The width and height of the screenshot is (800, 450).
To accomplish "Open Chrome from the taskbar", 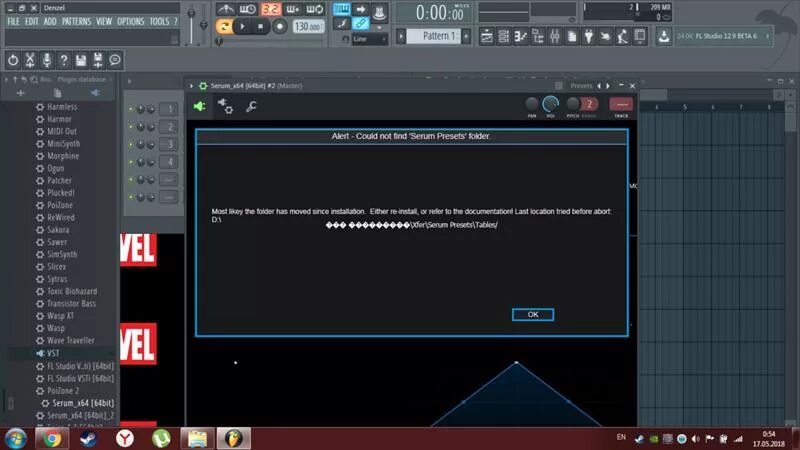I will pyautogui.click(x=51, y=438).
